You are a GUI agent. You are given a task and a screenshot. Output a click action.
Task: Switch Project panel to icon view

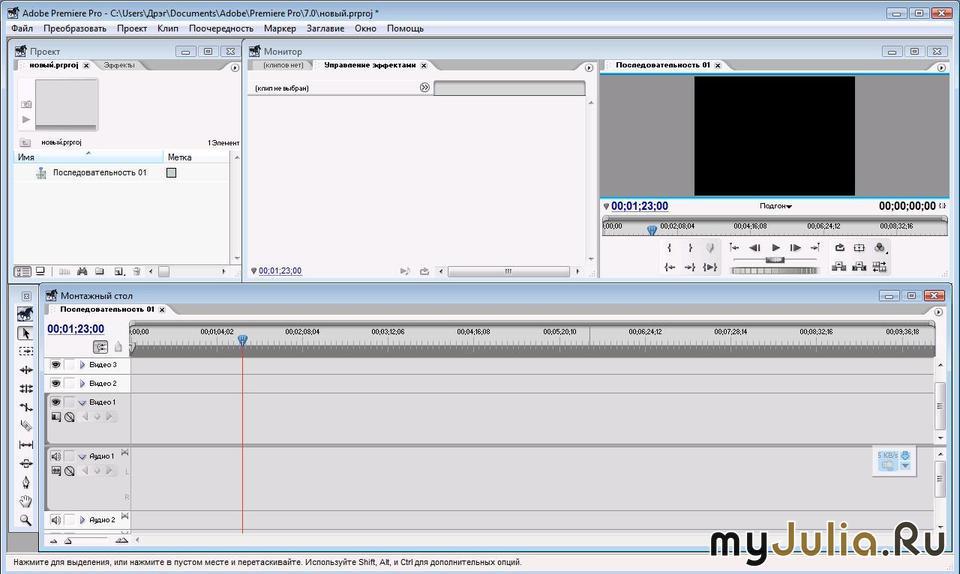pyautogui.click(x=40, y=271)
